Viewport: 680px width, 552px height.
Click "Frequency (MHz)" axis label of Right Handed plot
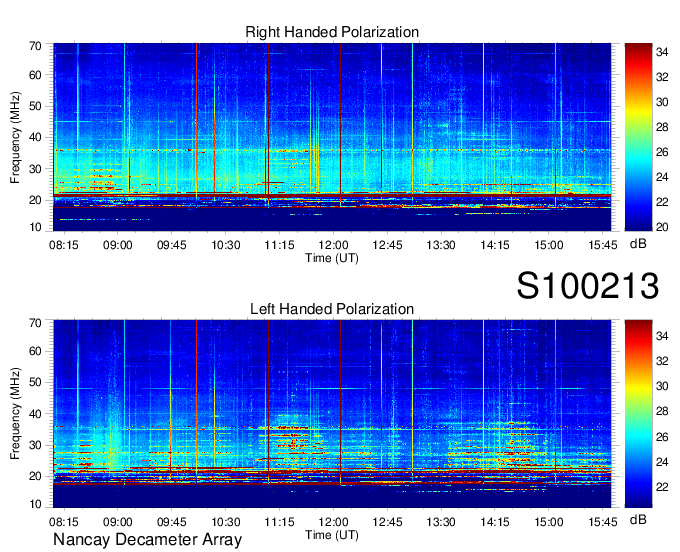tap(15, 137)
